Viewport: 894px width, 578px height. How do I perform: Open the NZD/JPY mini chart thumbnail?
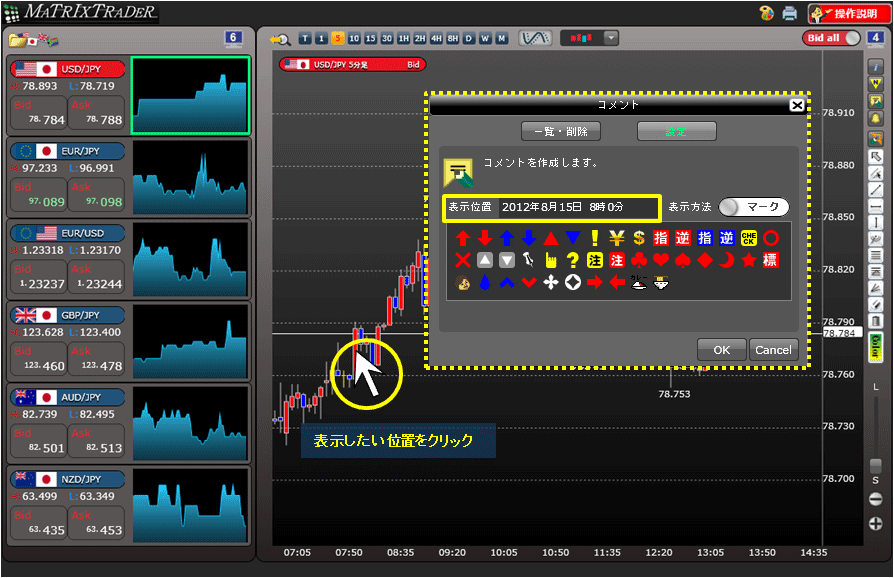pyautogui.click(x=190, y=506)
